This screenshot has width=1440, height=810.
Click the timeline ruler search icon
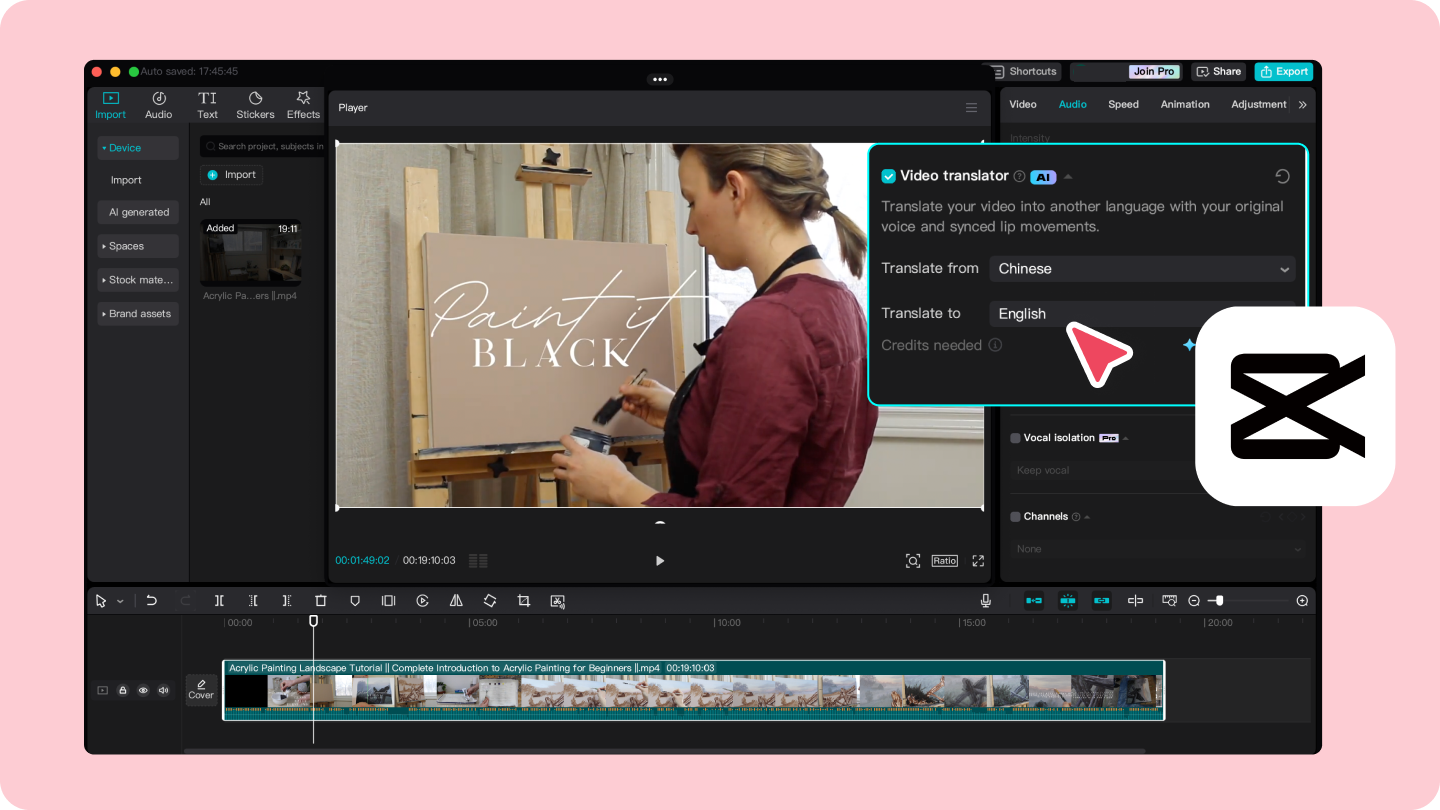1169,601
